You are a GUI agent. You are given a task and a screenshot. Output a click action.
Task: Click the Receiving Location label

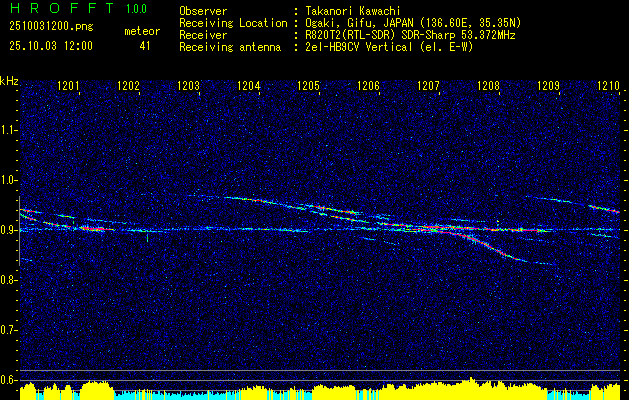[x=233, y=23]
